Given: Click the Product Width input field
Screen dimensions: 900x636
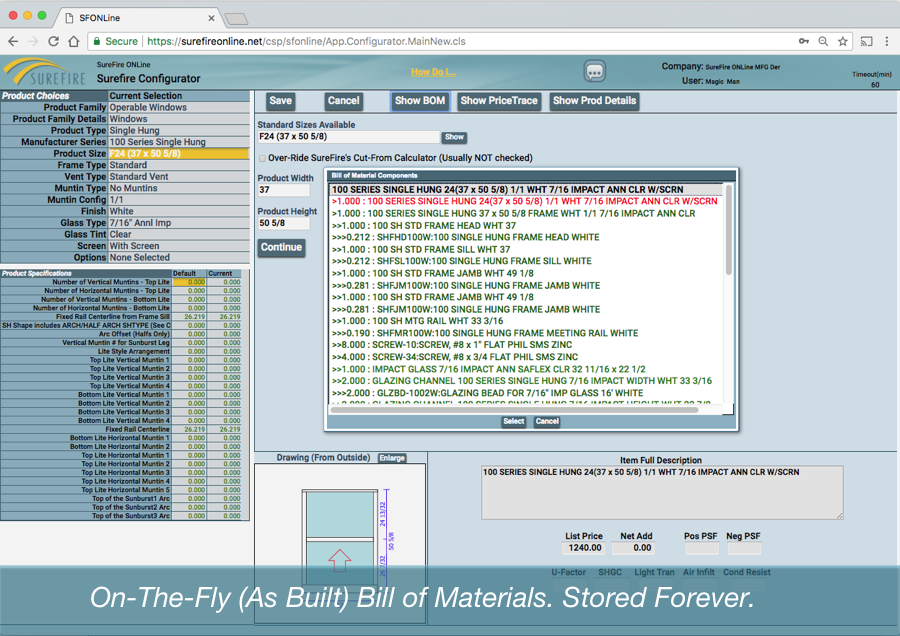Looking at the screenshot, I should pos(284,190).
